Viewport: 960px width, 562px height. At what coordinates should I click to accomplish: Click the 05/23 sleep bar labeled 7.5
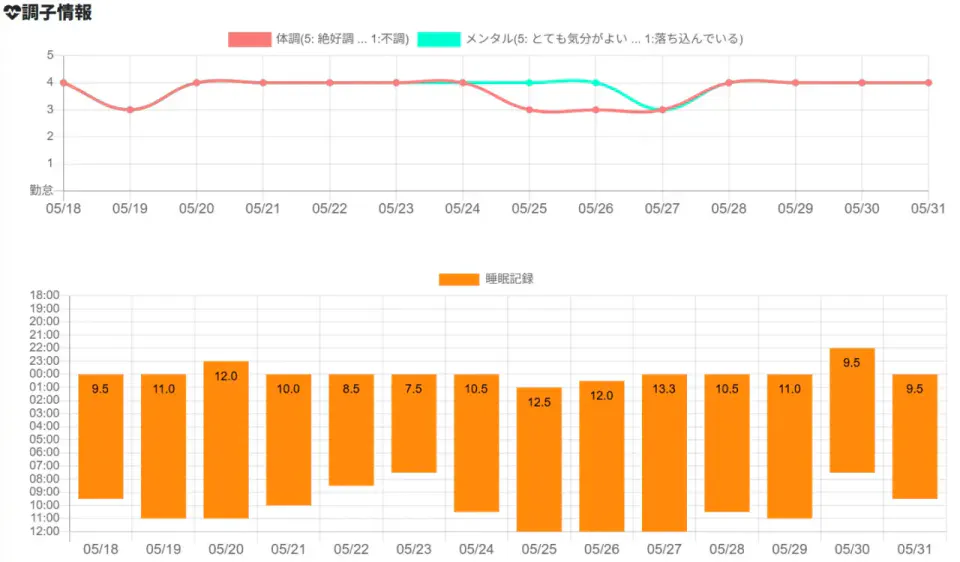pos(414,423)
